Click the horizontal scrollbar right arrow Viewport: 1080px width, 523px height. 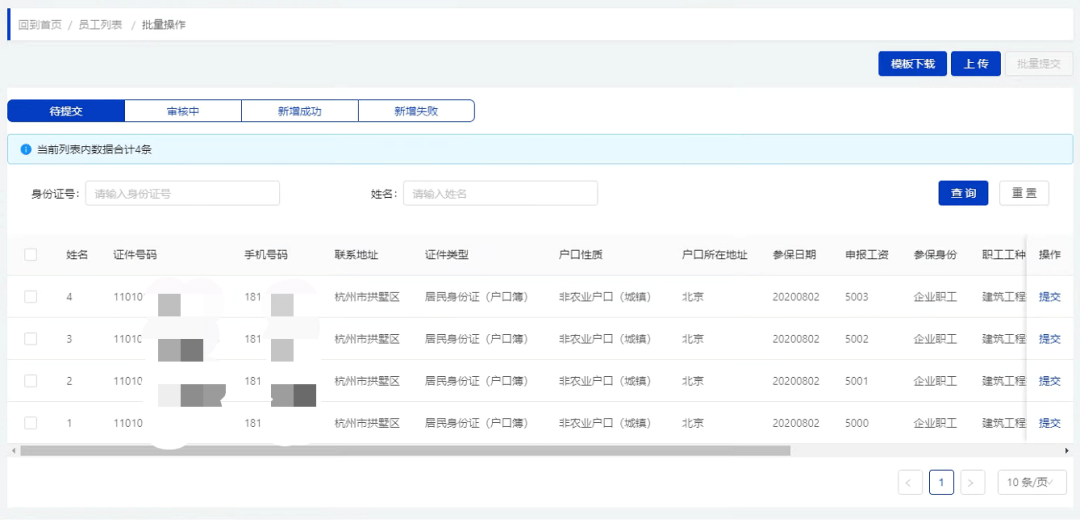click(1067, 451)
